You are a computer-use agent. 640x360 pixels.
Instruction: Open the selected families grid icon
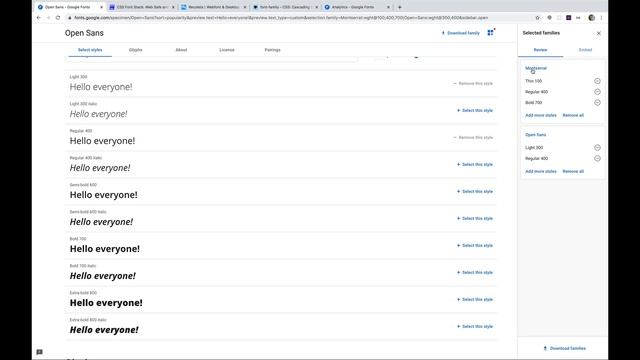point(490,33)
